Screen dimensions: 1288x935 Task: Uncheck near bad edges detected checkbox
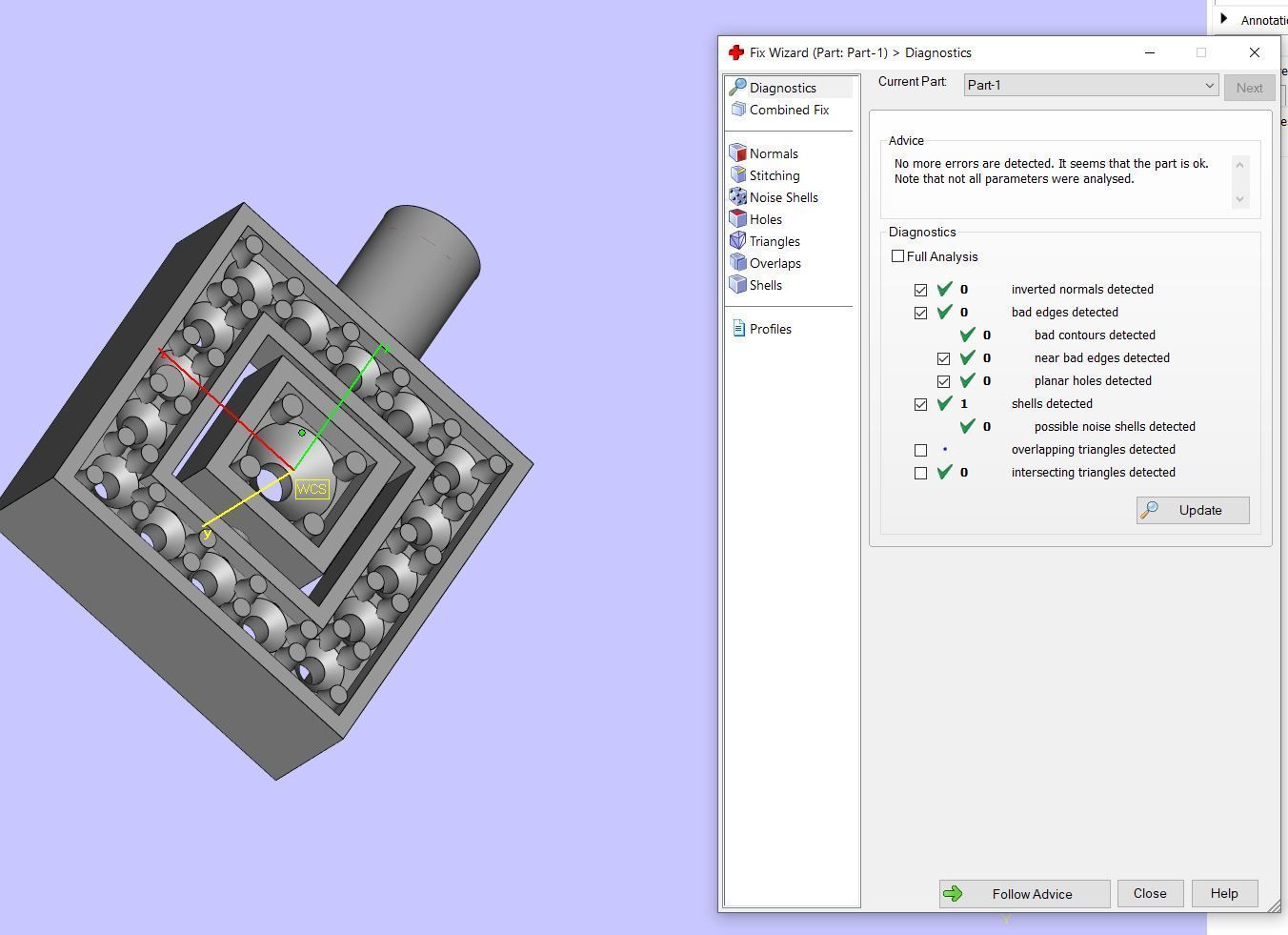coord(943,358)
